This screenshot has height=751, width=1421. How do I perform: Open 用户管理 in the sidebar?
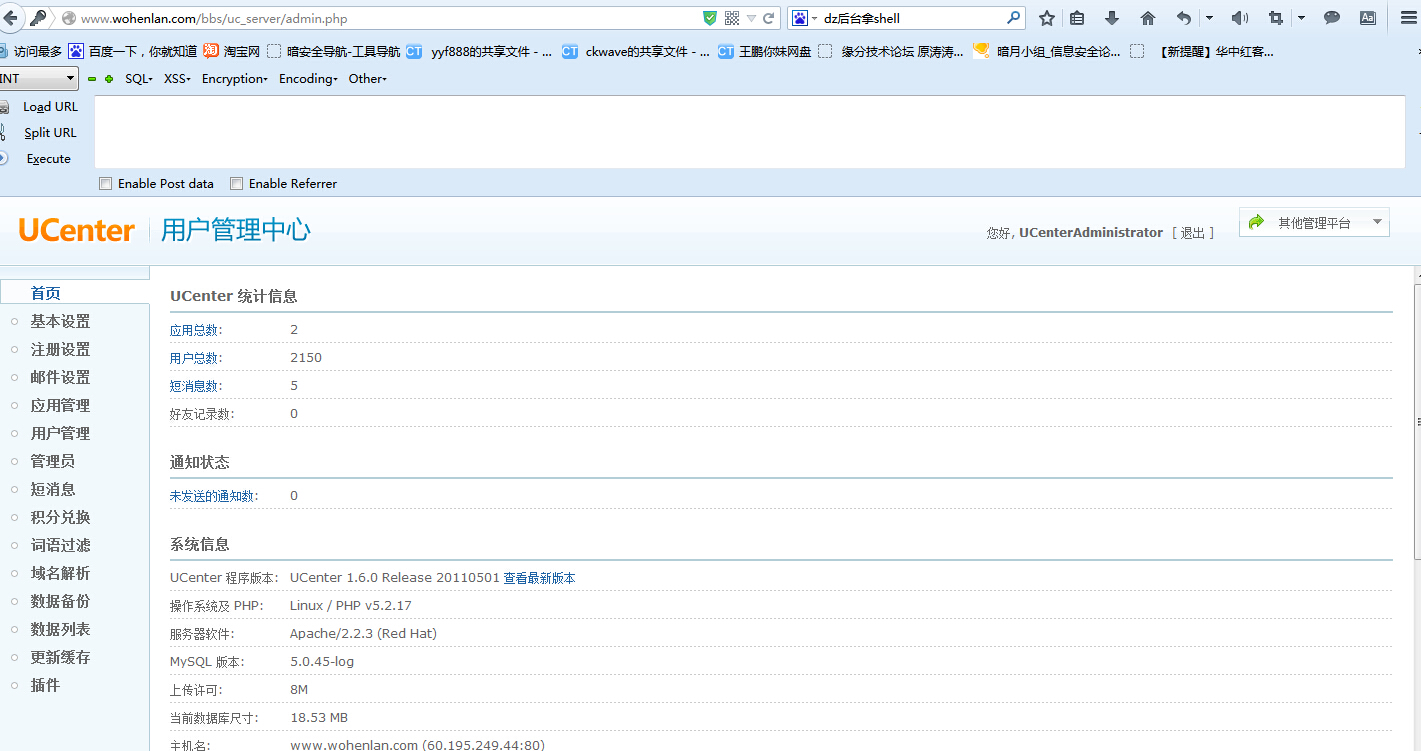tap(60, 433)
